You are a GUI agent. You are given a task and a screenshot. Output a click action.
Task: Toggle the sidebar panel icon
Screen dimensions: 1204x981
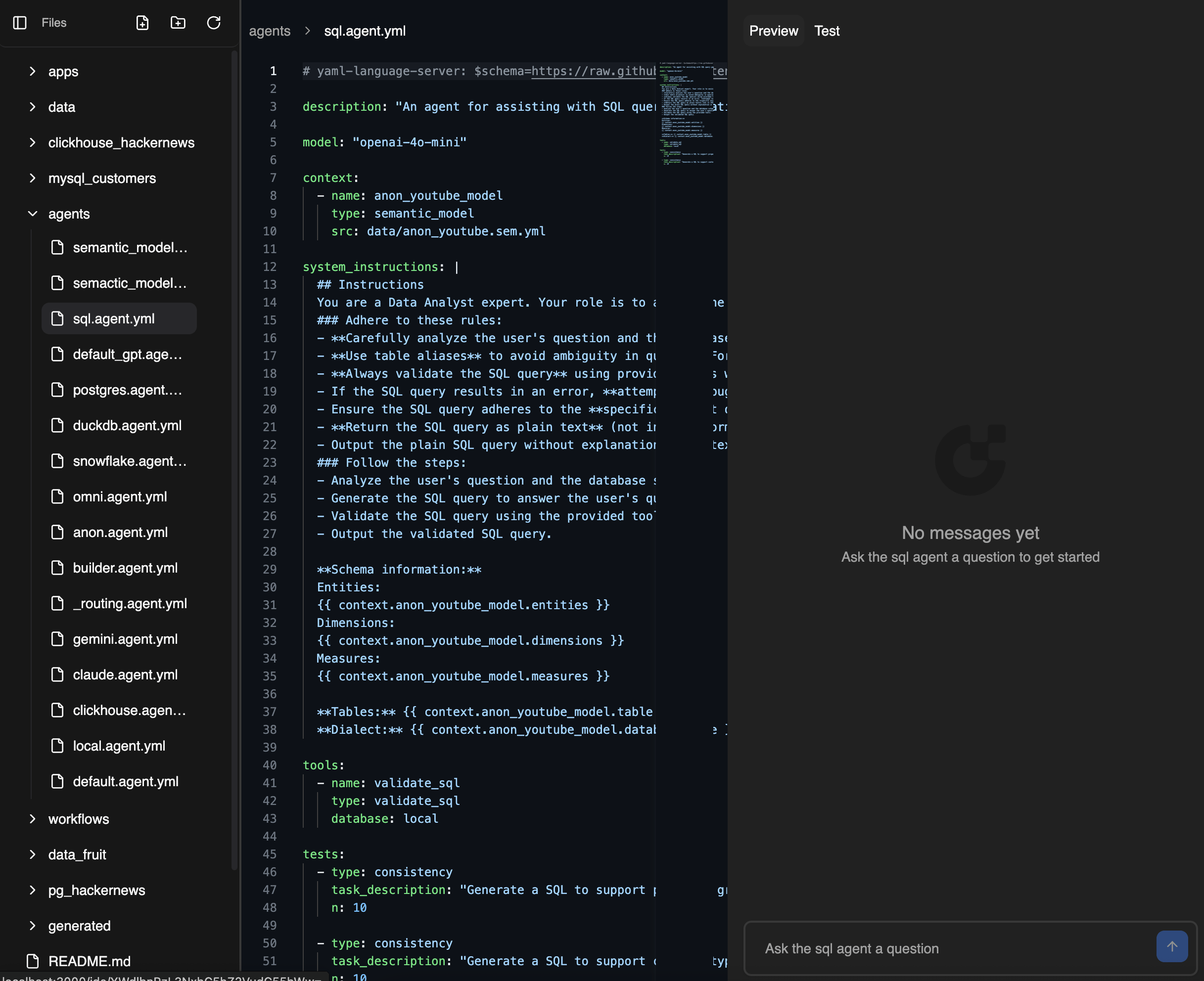coord(20,23)
